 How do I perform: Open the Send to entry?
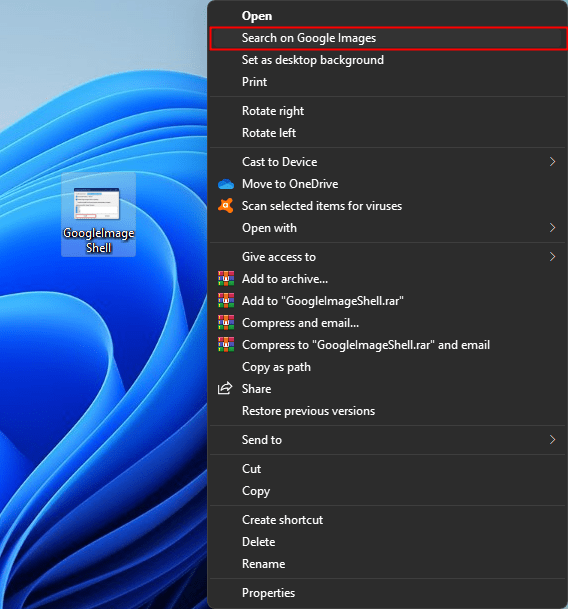point(387,440)
